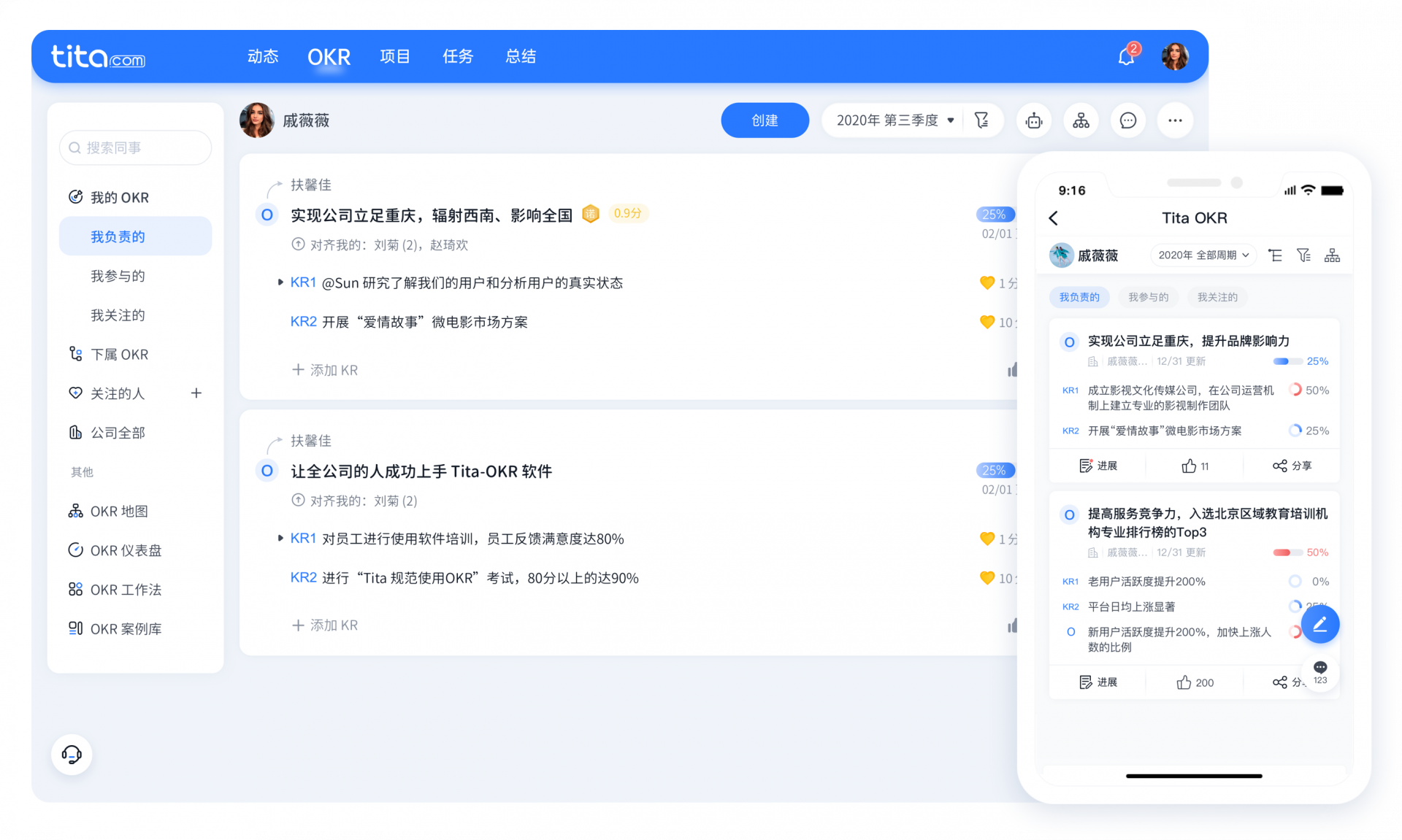Open the comment bubble icon in toolbar
The width and height of the screenshot is (1402, 840).
1128,120
